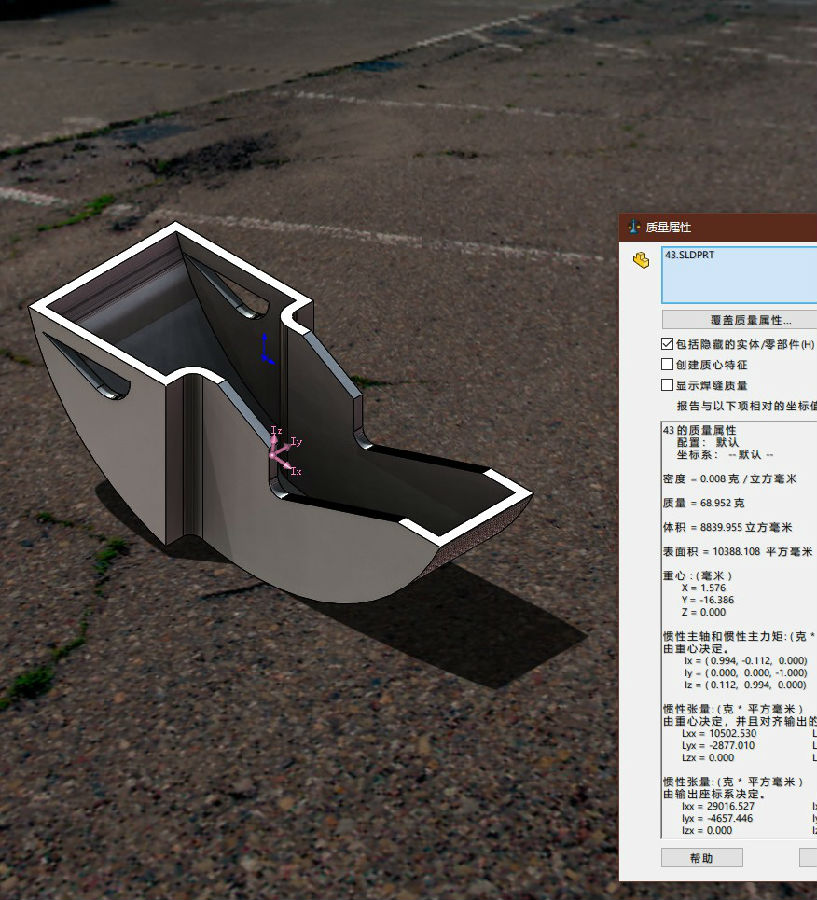Click the 表面积 result line
Image resolution: width=817 pixels, height=900 pixels.
(736, 551)
